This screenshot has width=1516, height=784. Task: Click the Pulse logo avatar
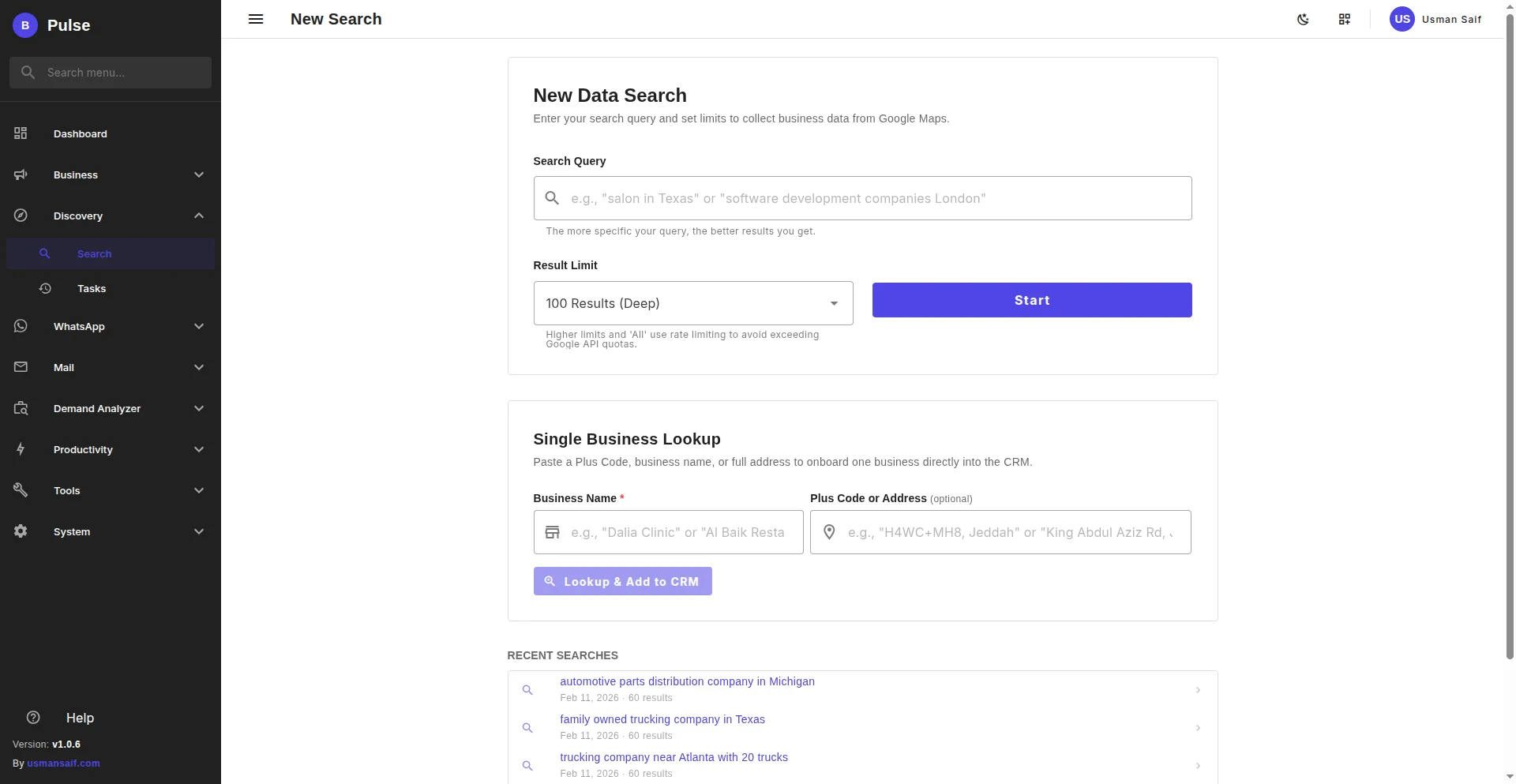tap(25, 25)
